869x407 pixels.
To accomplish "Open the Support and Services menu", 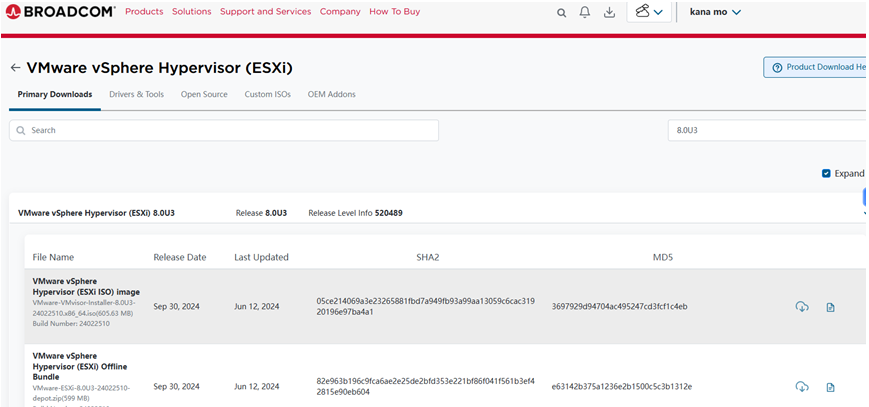I will tap(265, 11).
